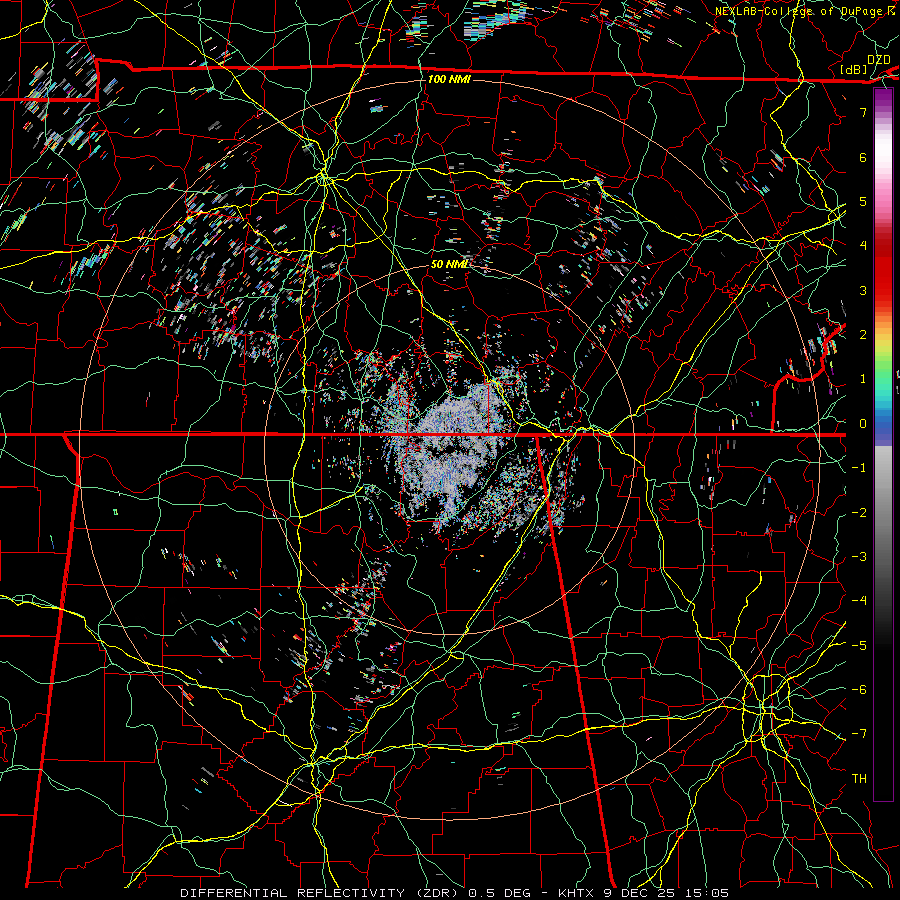This screenshot has width=900, height=900.
Task: Click the "-7" value on the scale
Action: click(859, 734)
